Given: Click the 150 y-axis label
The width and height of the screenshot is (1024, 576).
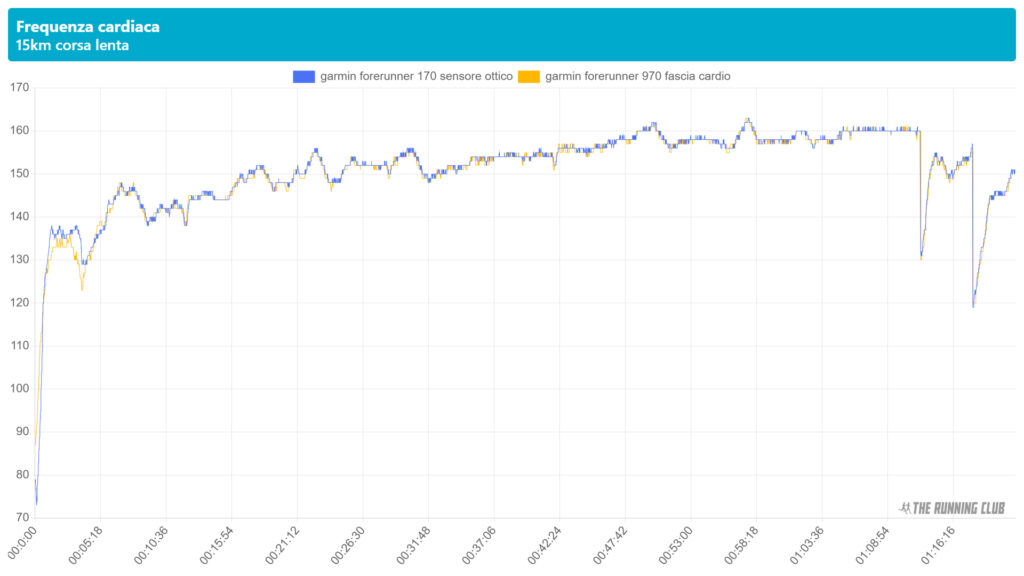Looking at the screenshot, I should [19, 174].
